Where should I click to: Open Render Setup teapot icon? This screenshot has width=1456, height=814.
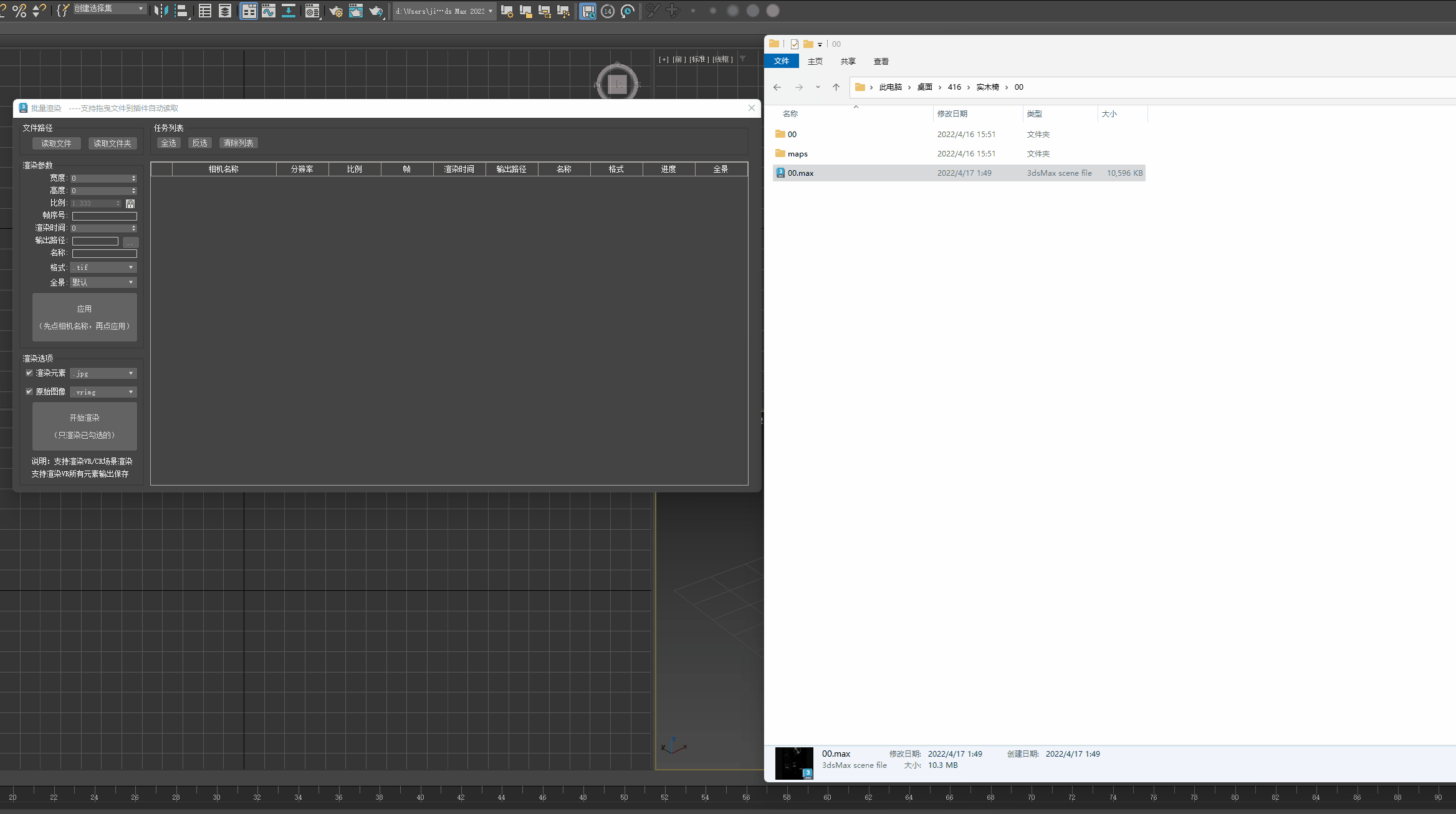coord(336,11)
